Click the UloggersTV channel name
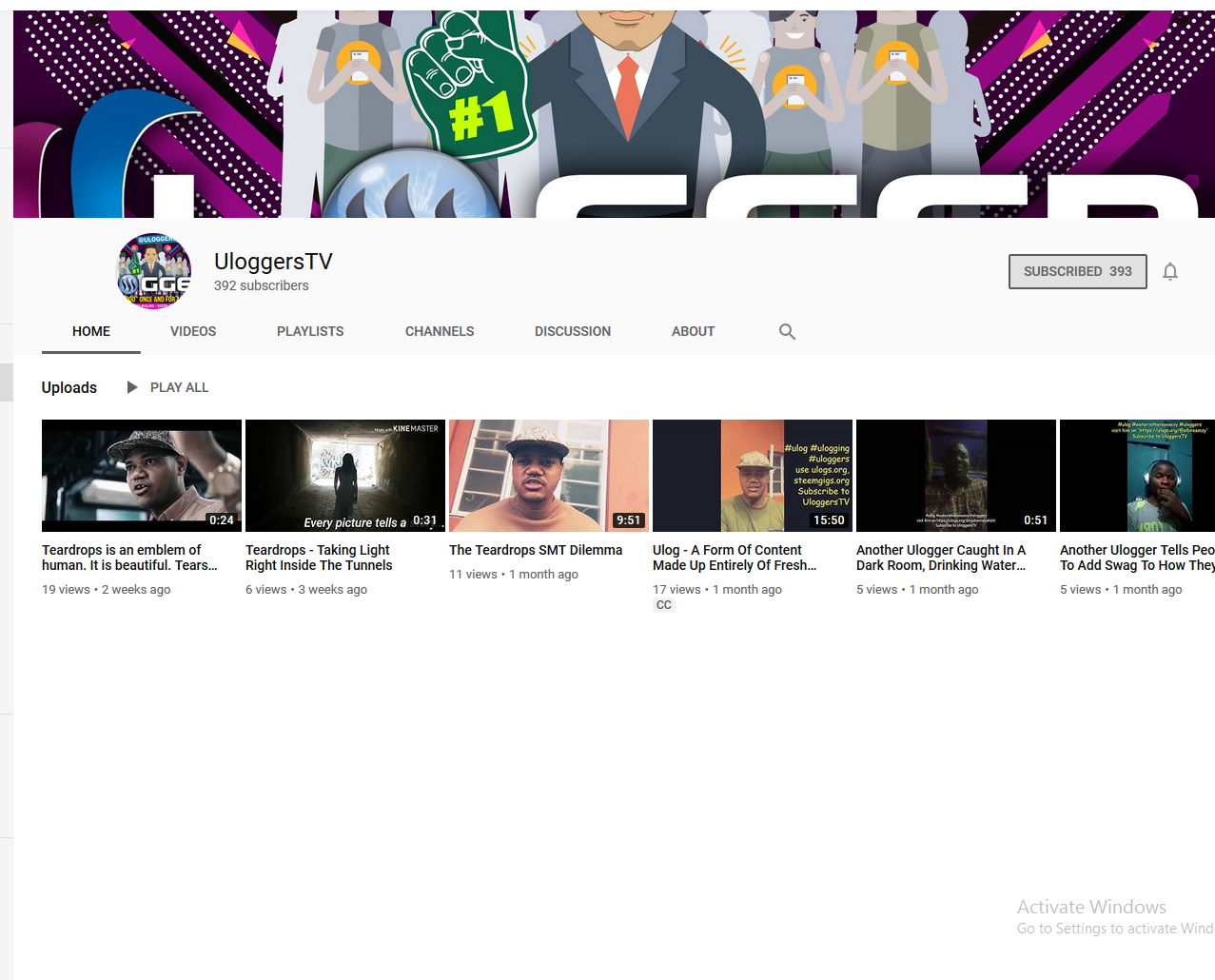Viewport: 1215px width, 980px height. point(273,262)
